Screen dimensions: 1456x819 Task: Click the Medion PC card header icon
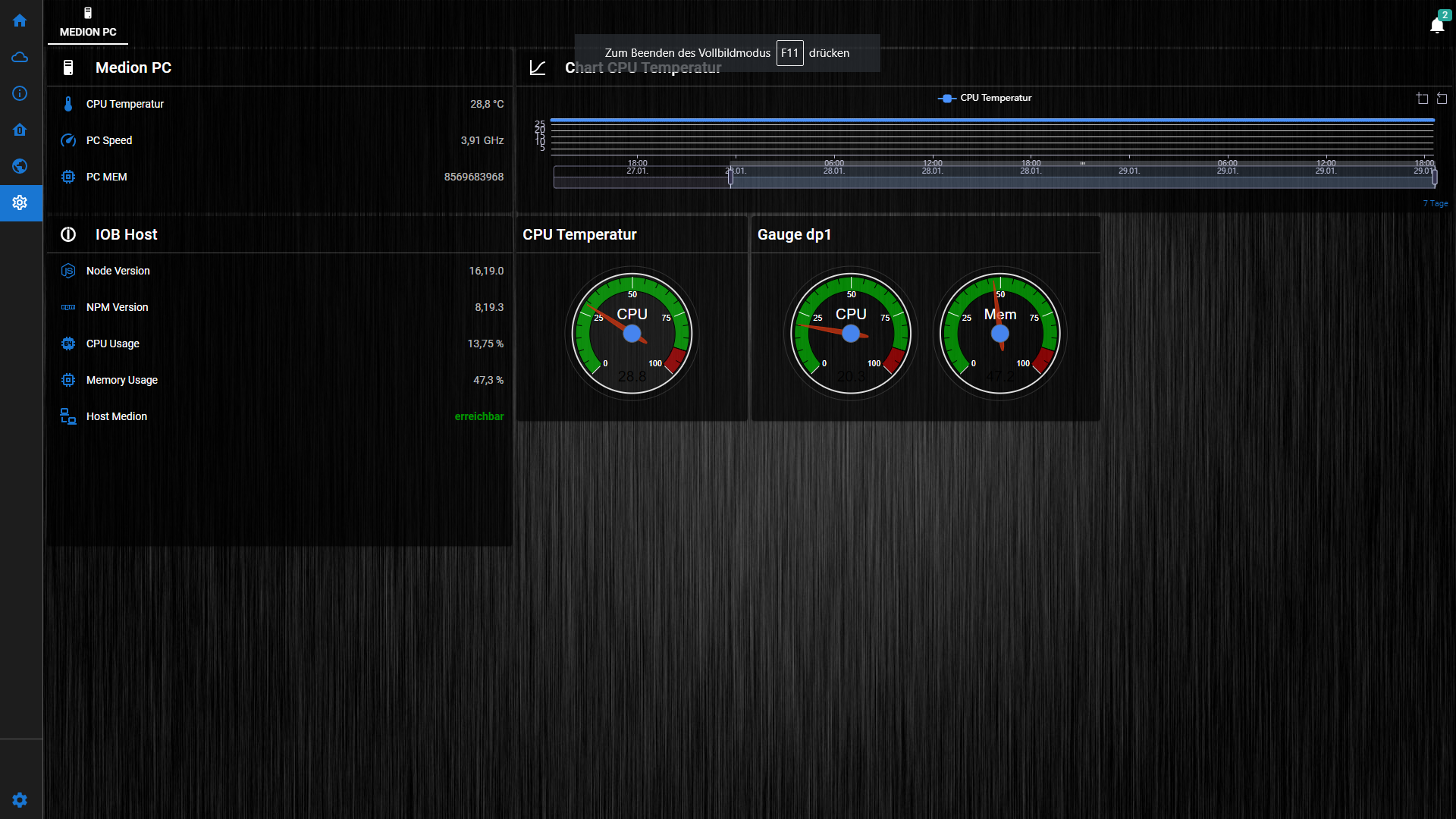(68, 67)
